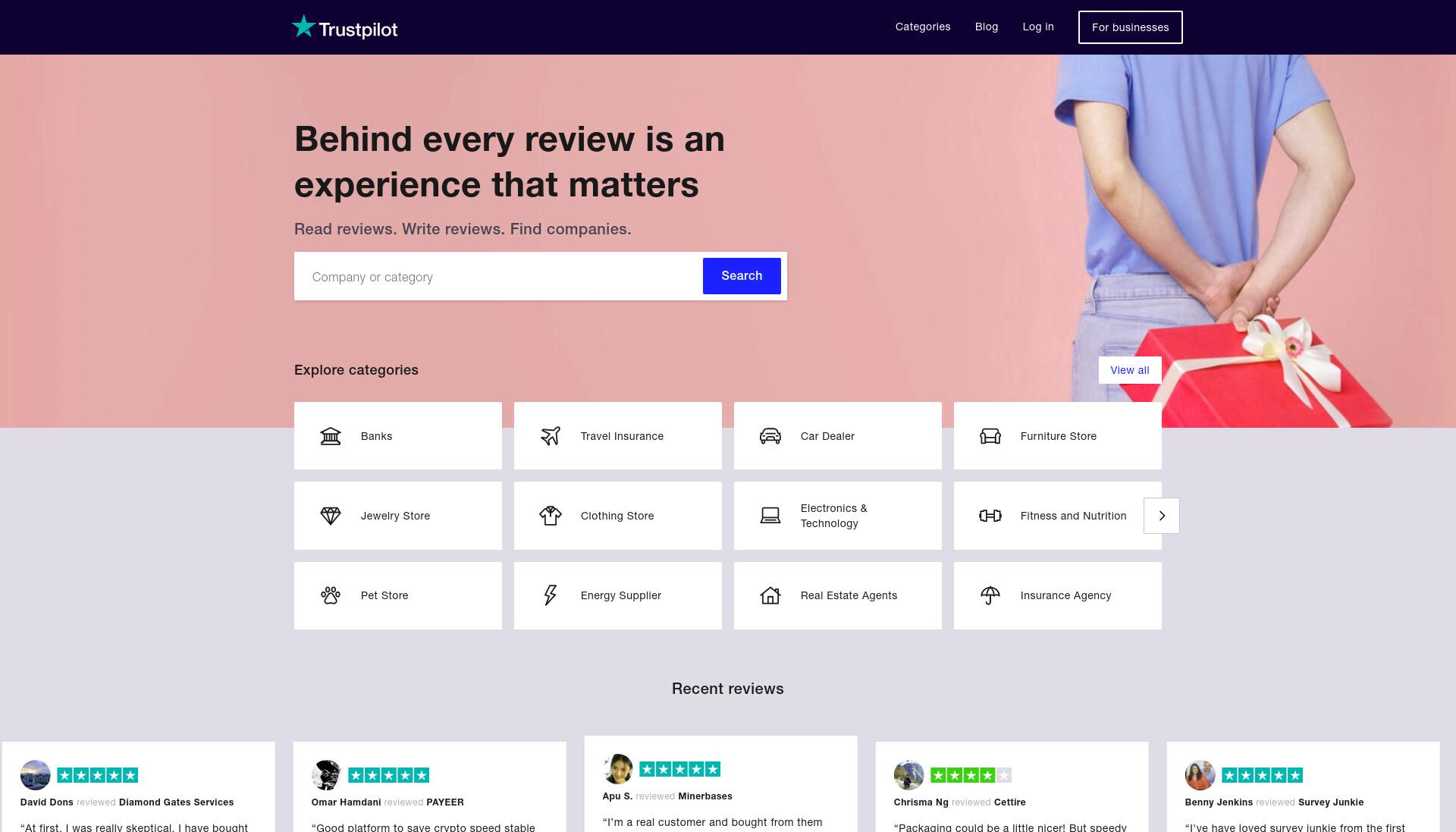This screenshot has width=1456, height=832.
Task: Click the star rating on Apu S.'s review
Action: [680, 769]
